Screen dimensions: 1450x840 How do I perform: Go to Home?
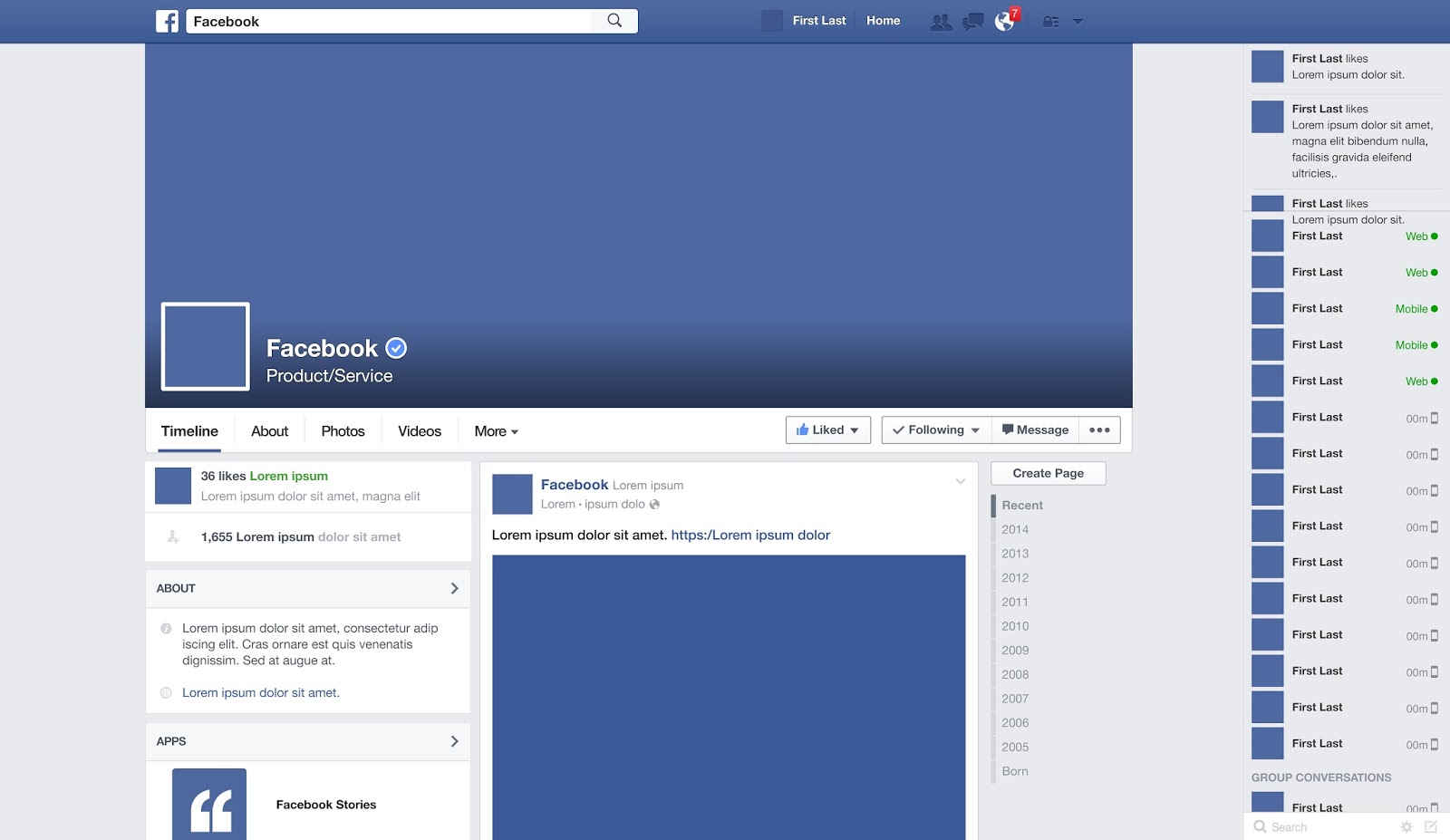click(883, 21)
